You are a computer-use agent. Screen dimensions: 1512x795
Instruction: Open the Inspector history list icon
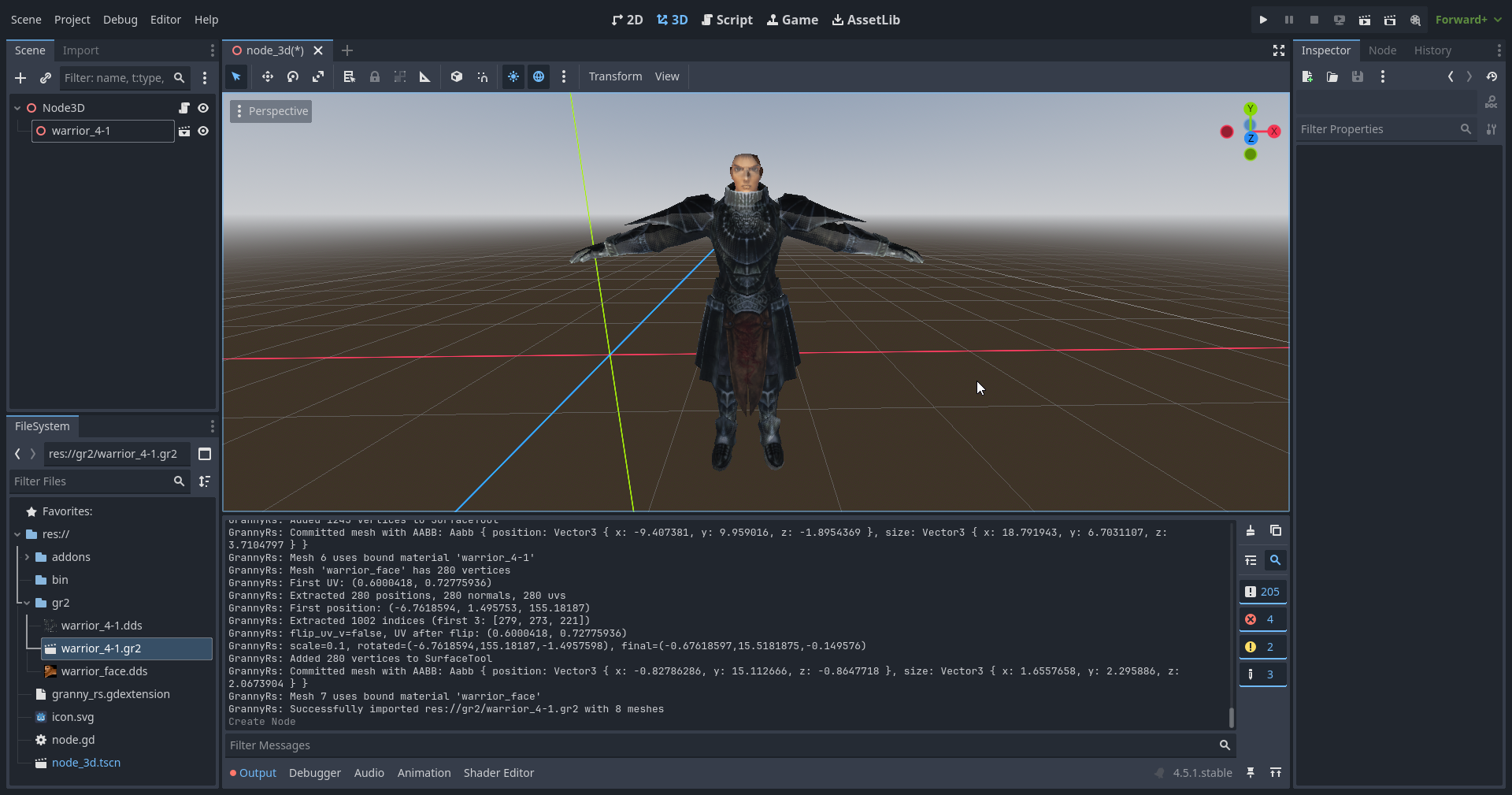click(x=1492, y=76)
